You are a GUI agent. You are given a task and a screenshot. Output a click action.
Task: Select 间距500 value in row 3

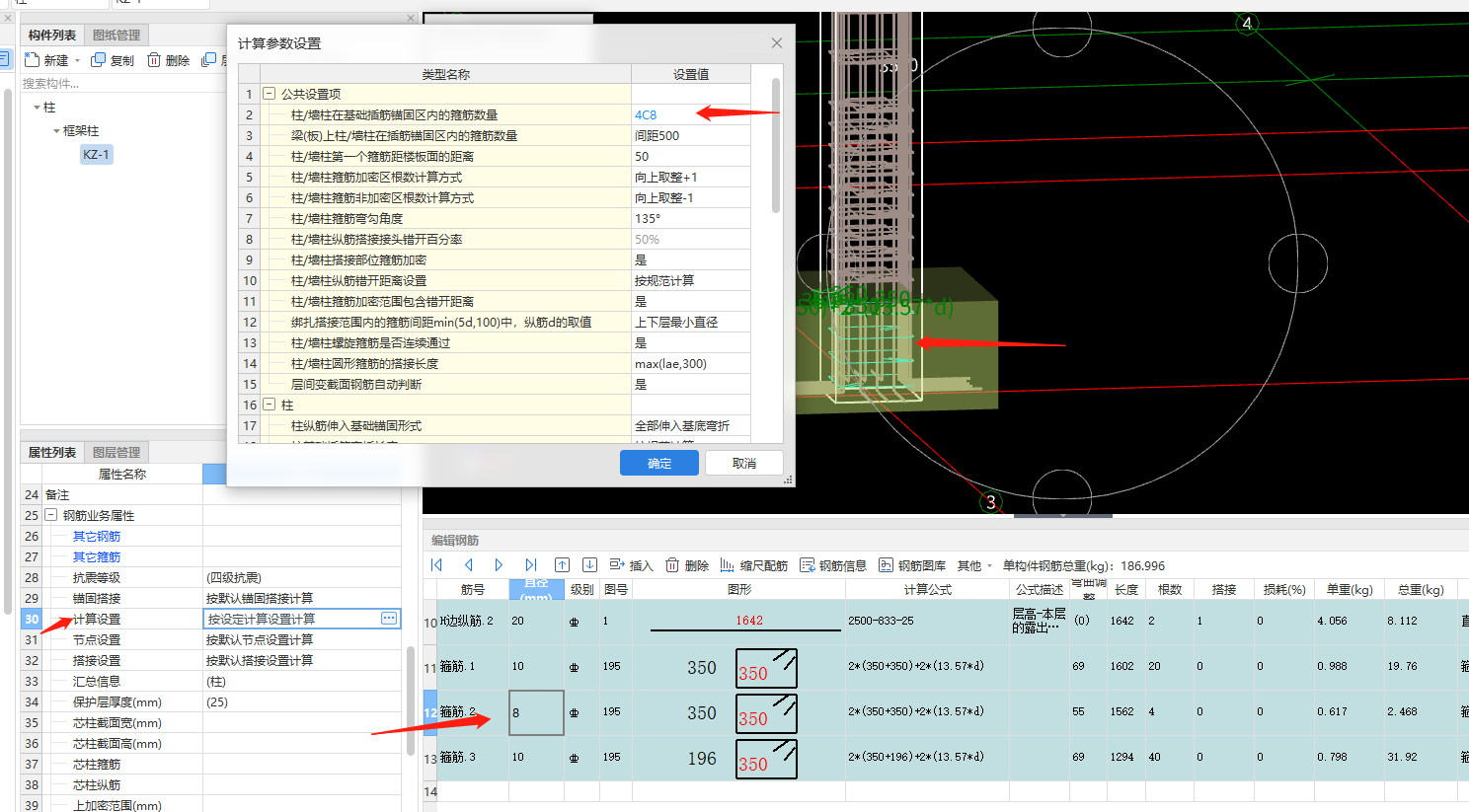[x=691, y=135]
